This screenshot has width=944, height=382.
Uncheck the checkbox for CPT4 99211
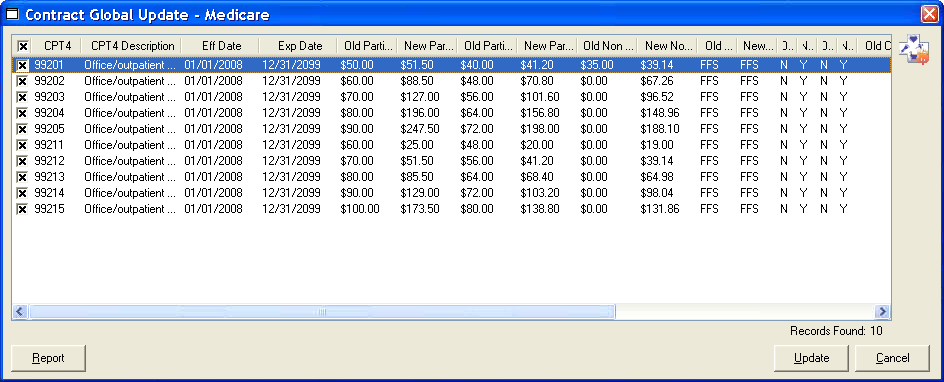pos(22,145)
